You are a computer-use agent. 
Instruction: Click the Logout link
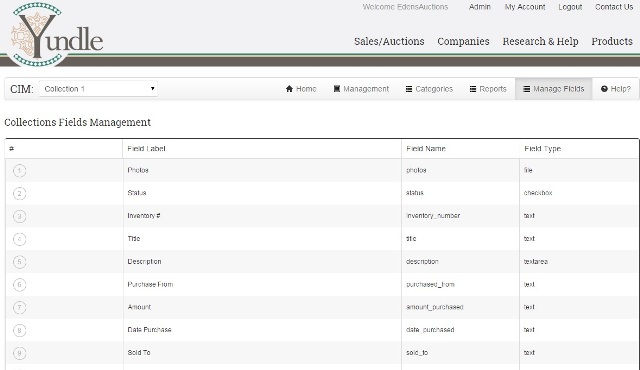pos(570,7)
